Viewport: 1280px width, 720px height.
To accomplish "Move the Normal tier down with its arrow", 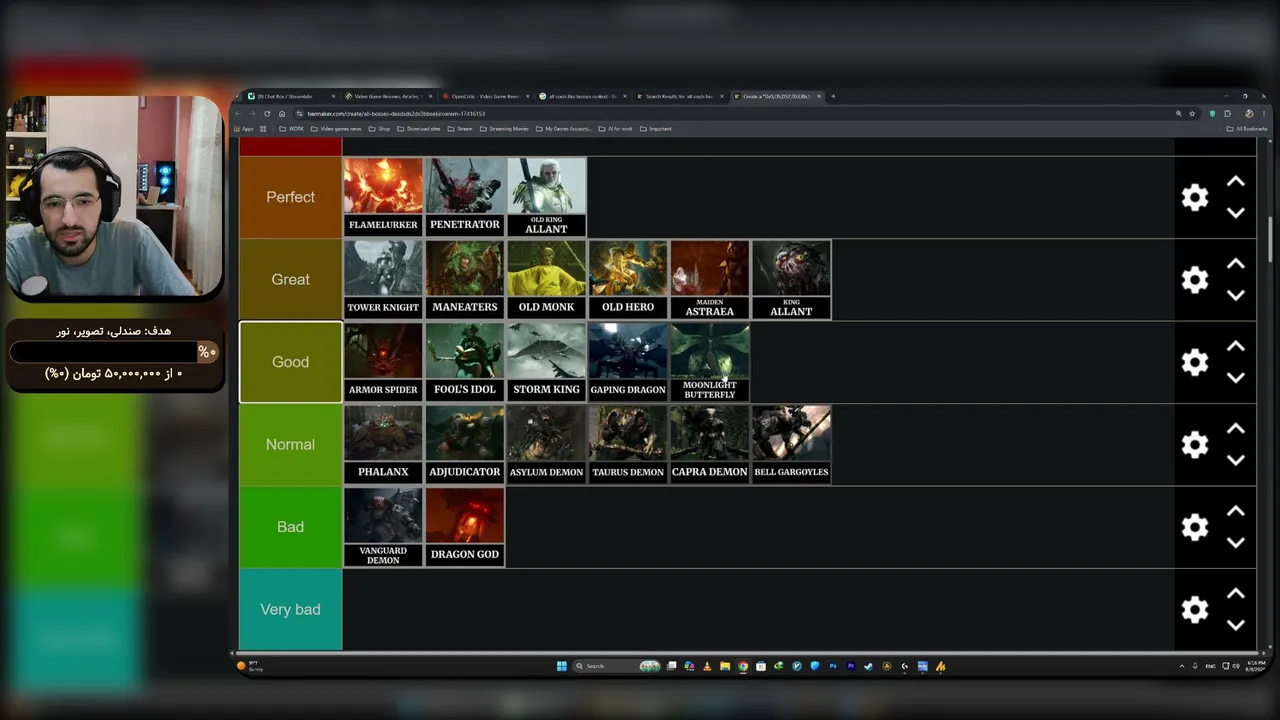I will pos(1236,460).
